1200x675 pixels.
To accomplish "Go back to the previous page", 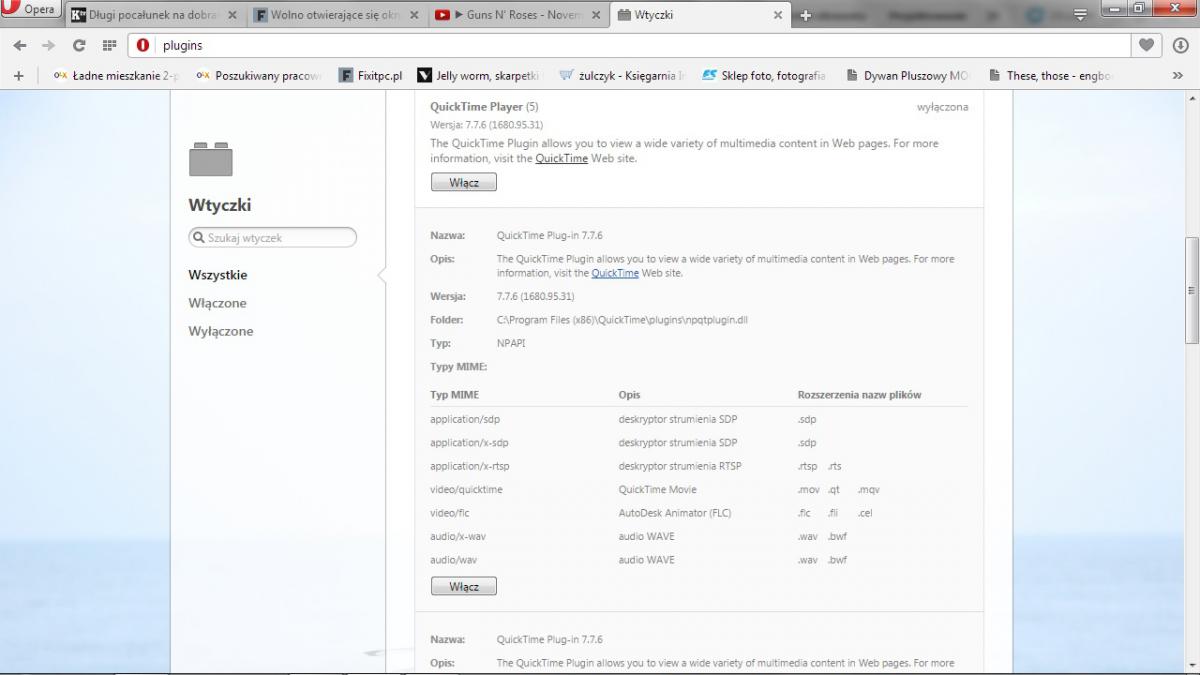I will [20, 45].
